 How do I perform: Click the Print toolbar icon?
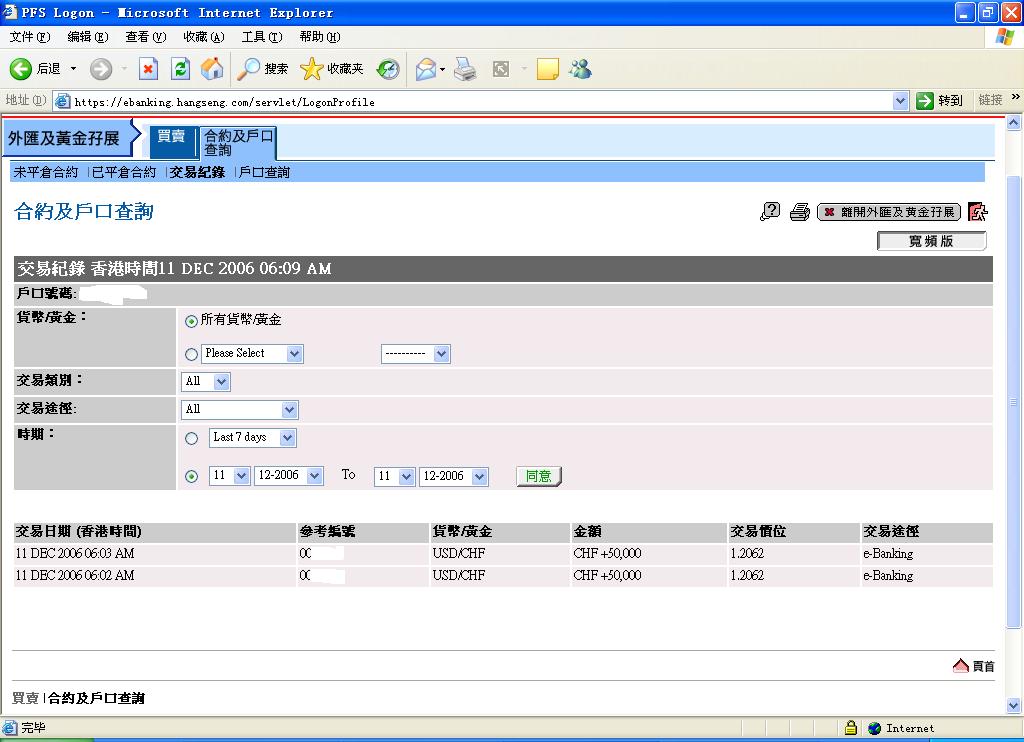click(x=465, y=69)
